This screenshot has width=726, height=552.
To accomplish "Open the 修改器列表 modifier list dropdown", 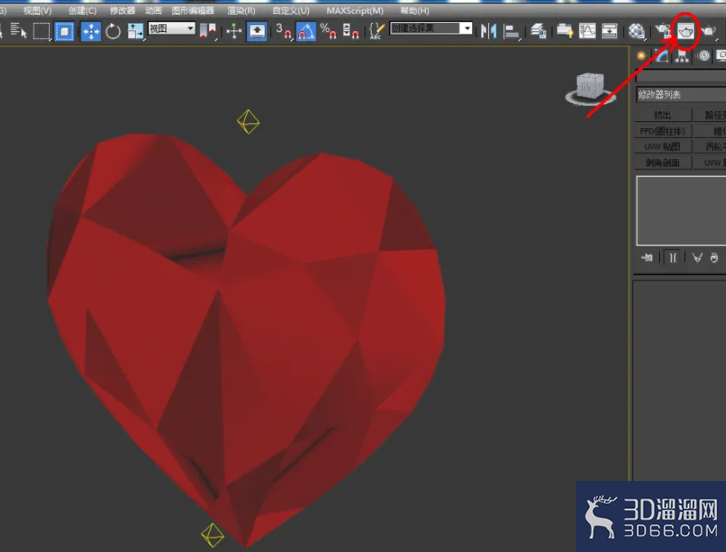I will pos(681,94).
